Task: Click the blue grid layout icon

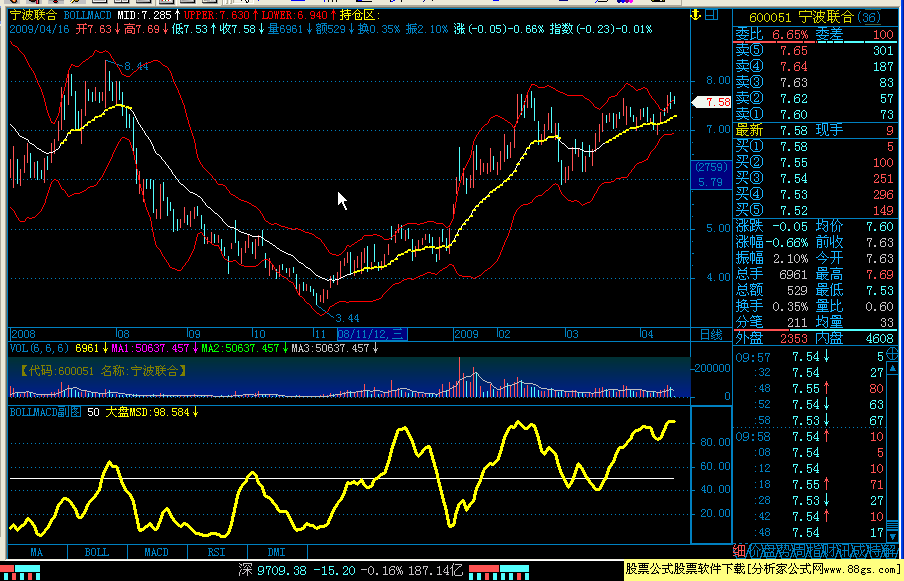Action: (712, 15)
